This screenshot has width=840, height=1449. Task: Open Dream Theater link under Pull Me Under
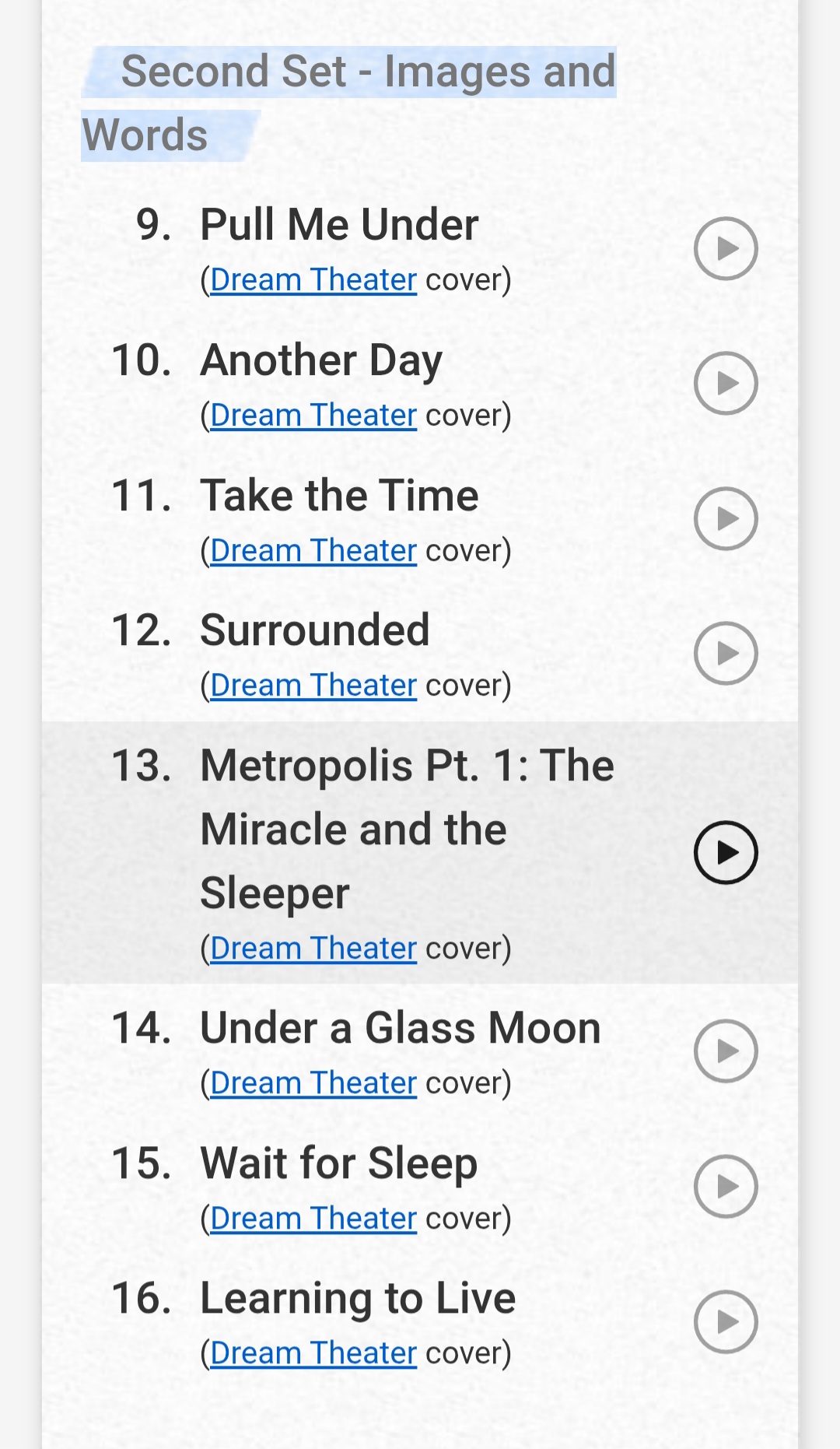pyautogui.click(x=313, y=280)
